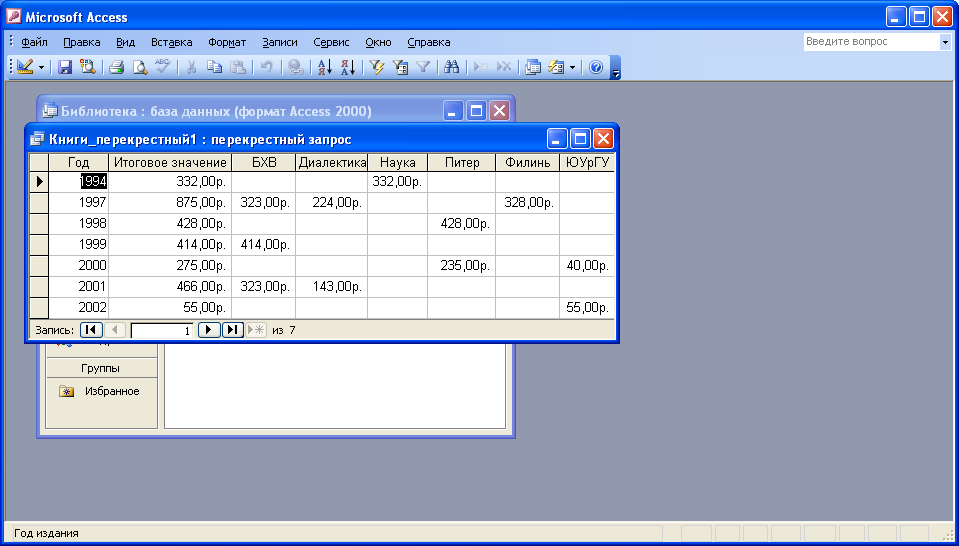
Task: Click the 235,00р. Питер cell
Action: pos(462,265)
